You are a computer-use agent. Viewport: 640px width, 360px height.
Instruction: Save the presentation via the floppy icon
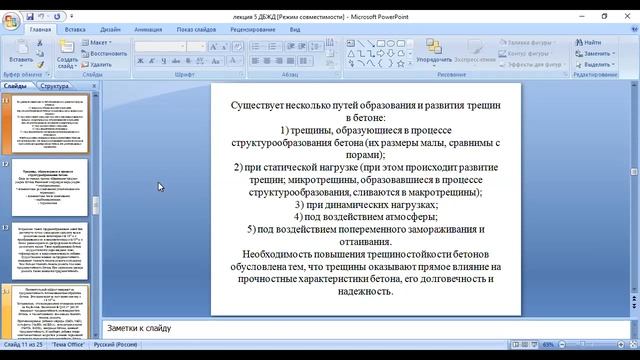(30, 17)
